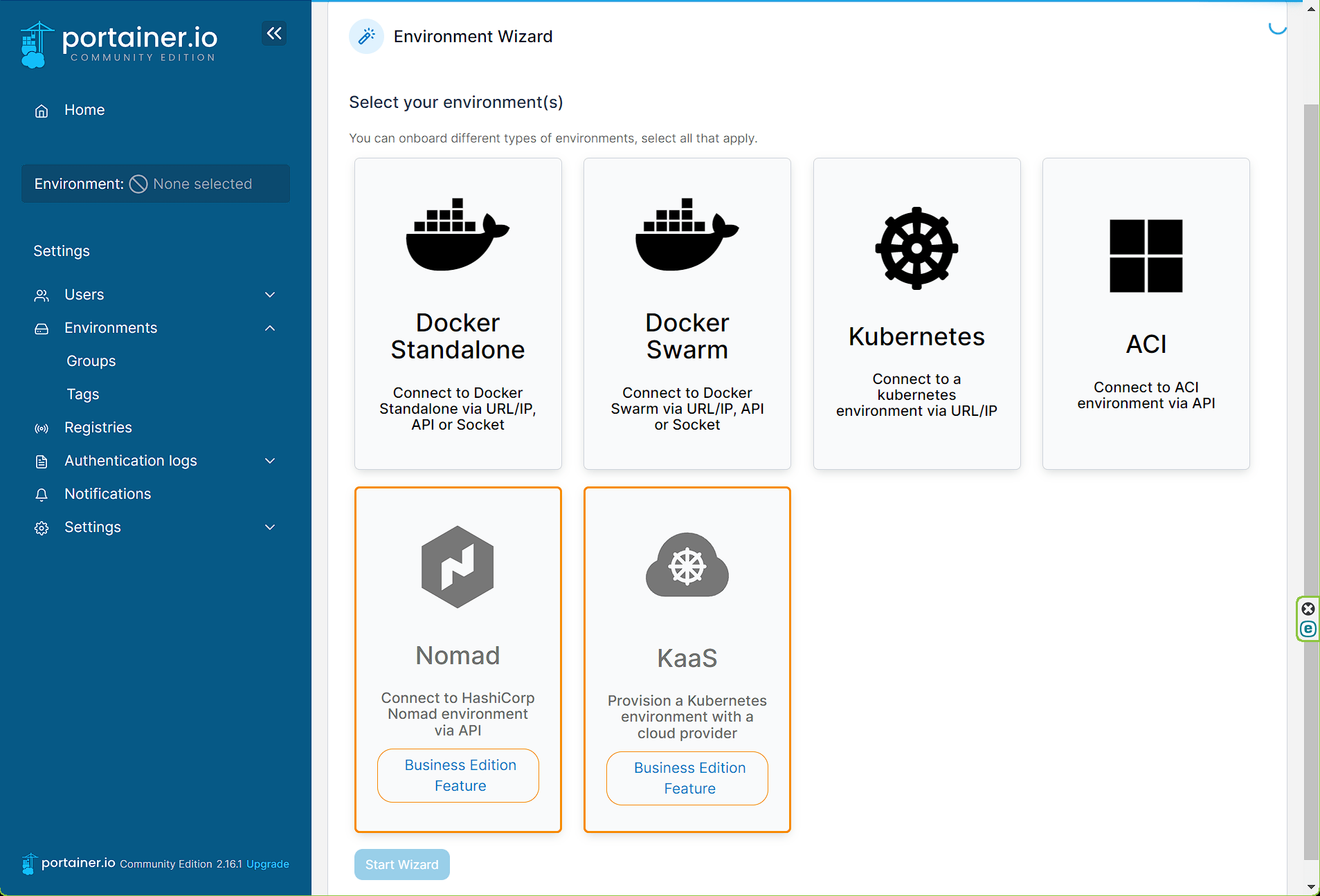Image resolution: width=1320 pixels, height=896 pixels.
Task: Expand the Settings menu chevron
Action: pos(270,527)
